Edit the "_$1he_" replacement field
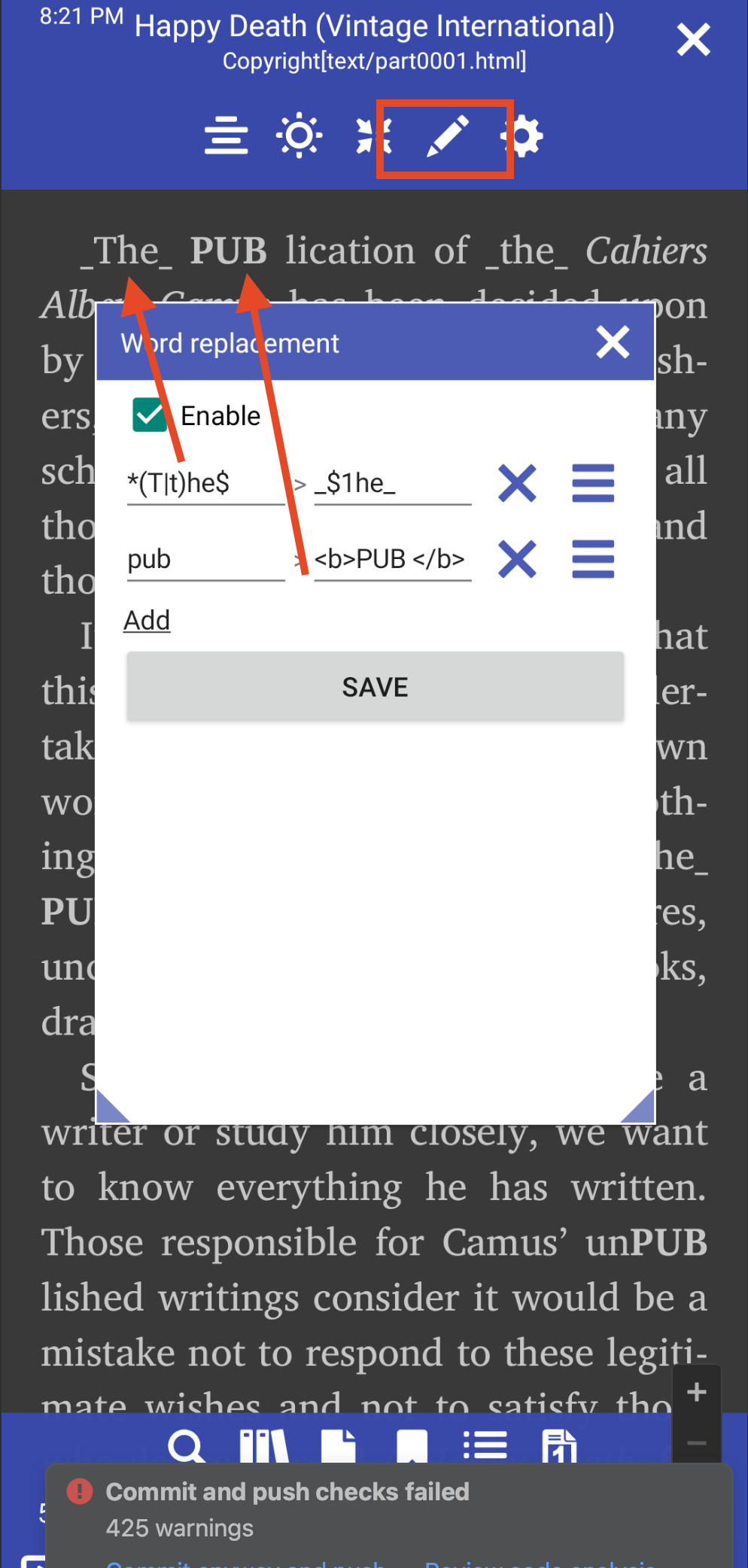 click(392, 484)
